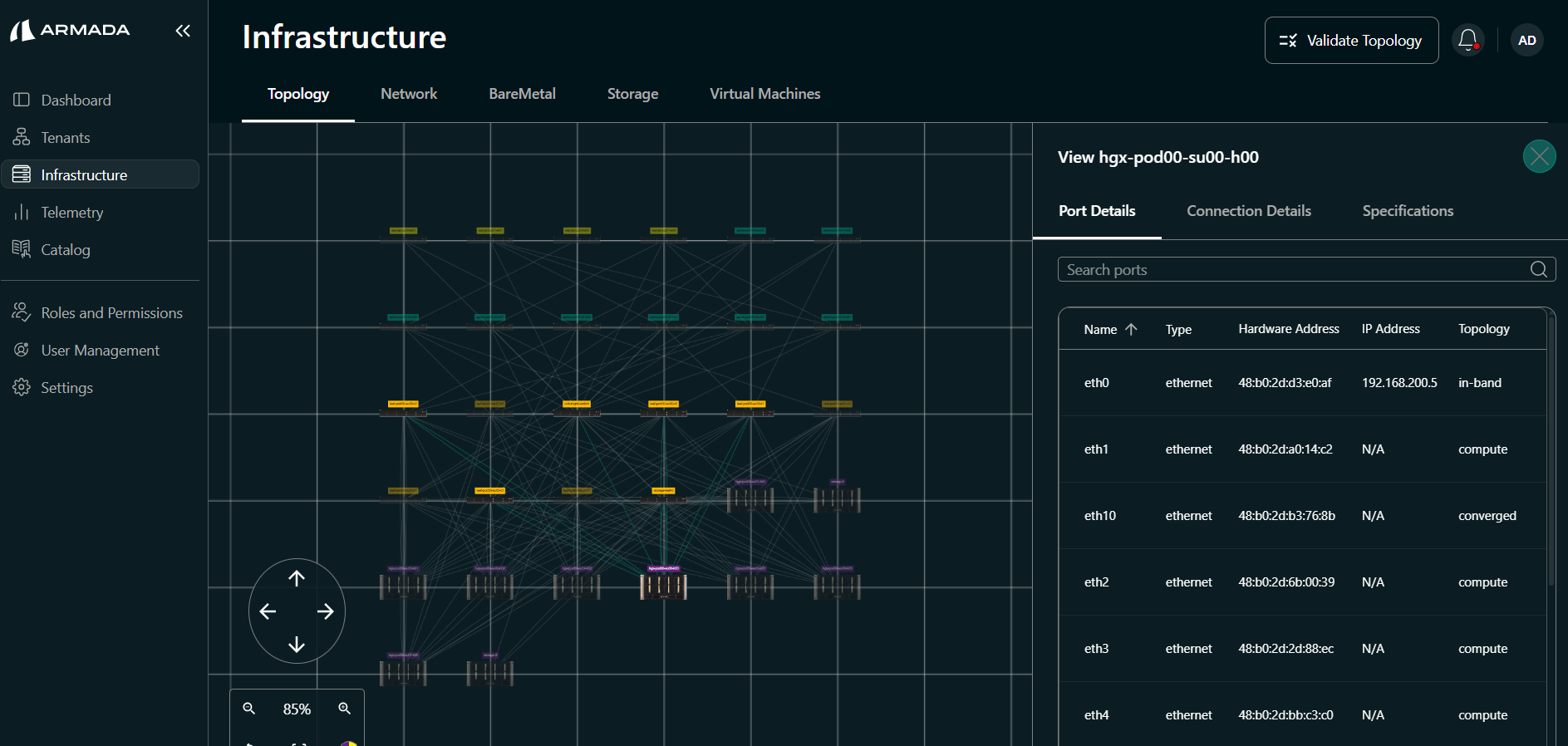Screen dimensions: 1568x746
Task: Click the search magnifier icon in ports field
Action: point(1538,269)
